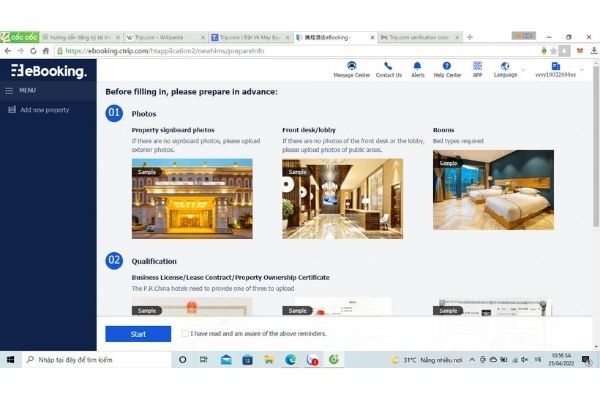Open Microsoft Edge on the taskbar
This screenshot has width=600, height=400.
click(290, 359)
